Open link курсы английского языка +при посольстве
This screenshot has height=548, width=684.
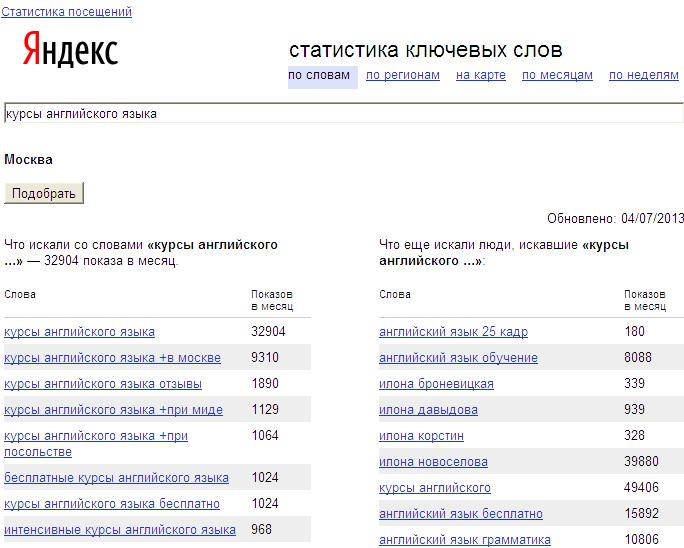96,444
